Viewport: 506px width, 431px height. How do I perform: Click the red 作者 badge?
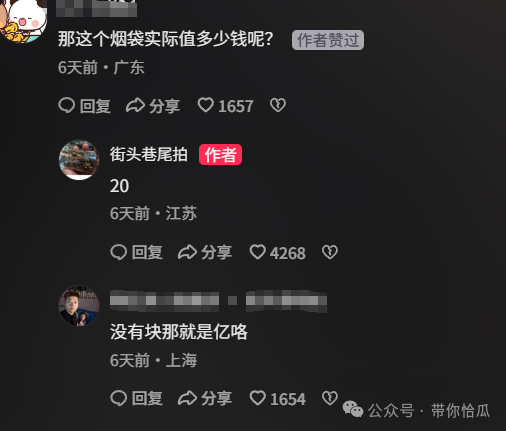click(x=220, y=154)
